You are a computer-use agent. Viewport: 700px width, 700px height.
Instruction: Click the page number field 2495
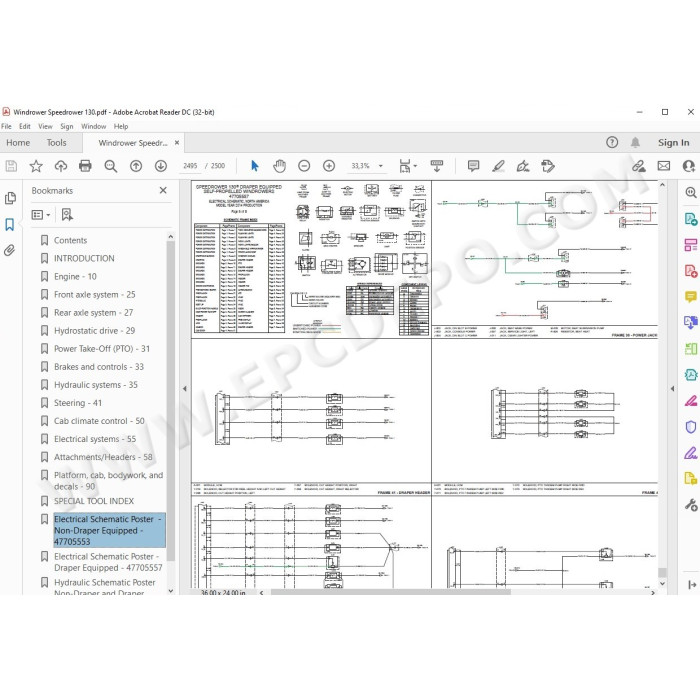(190, 166)
